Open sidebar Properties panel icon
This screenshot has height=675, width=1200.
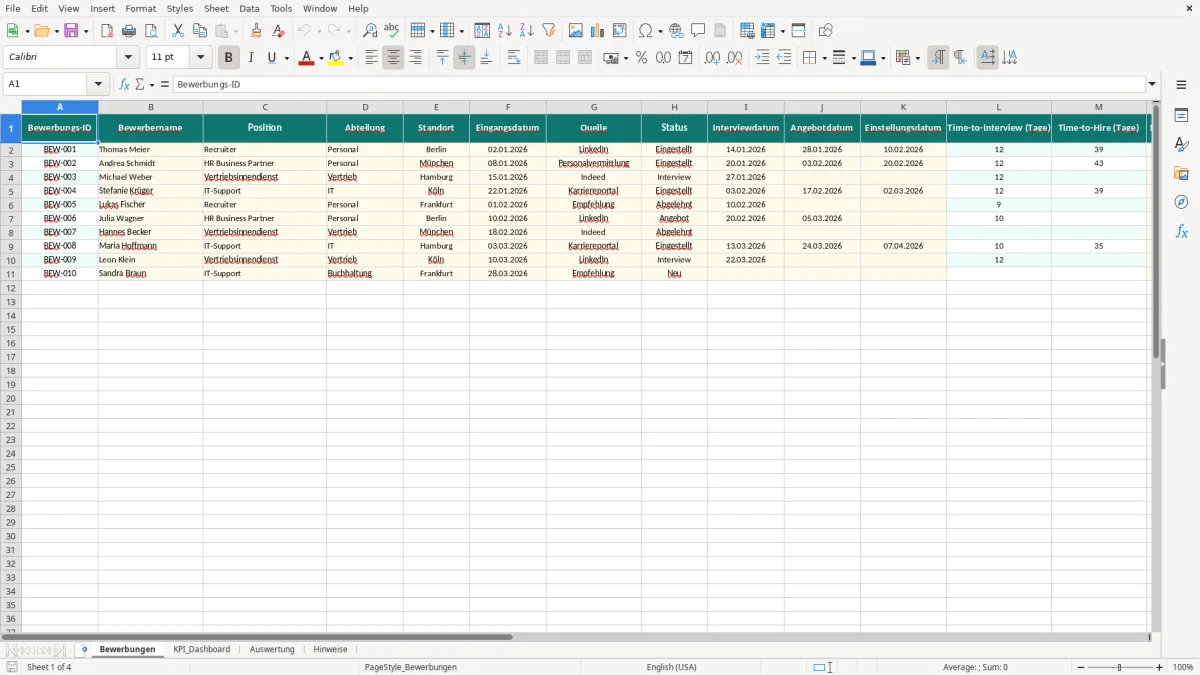1181,116
